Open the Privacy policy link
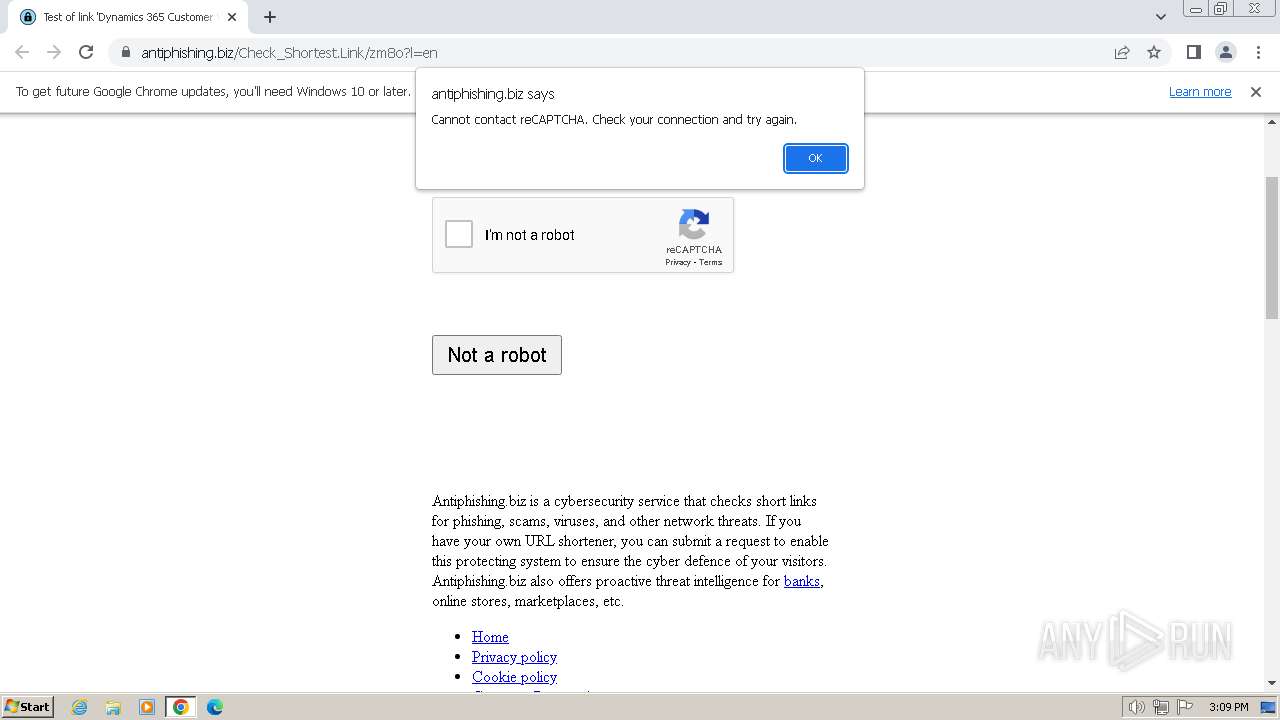Screen dimensions: 1280x720 click(x=514, y=657)
